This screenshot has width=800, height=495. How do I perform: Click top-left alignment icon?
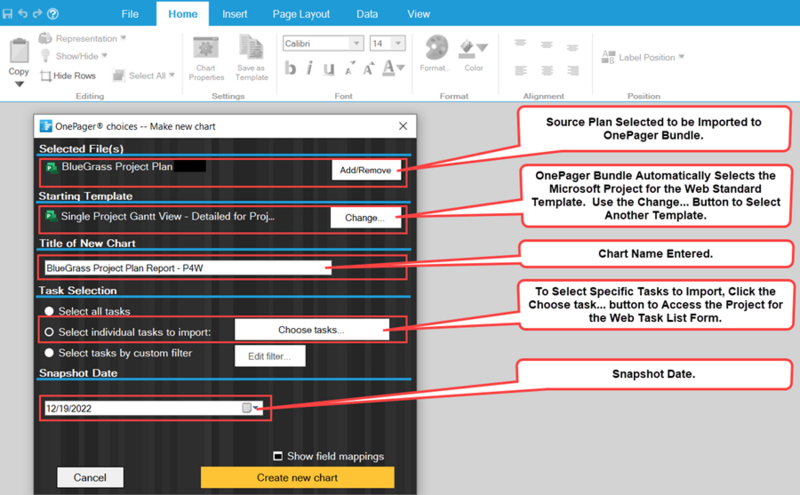tap(520, 44)
